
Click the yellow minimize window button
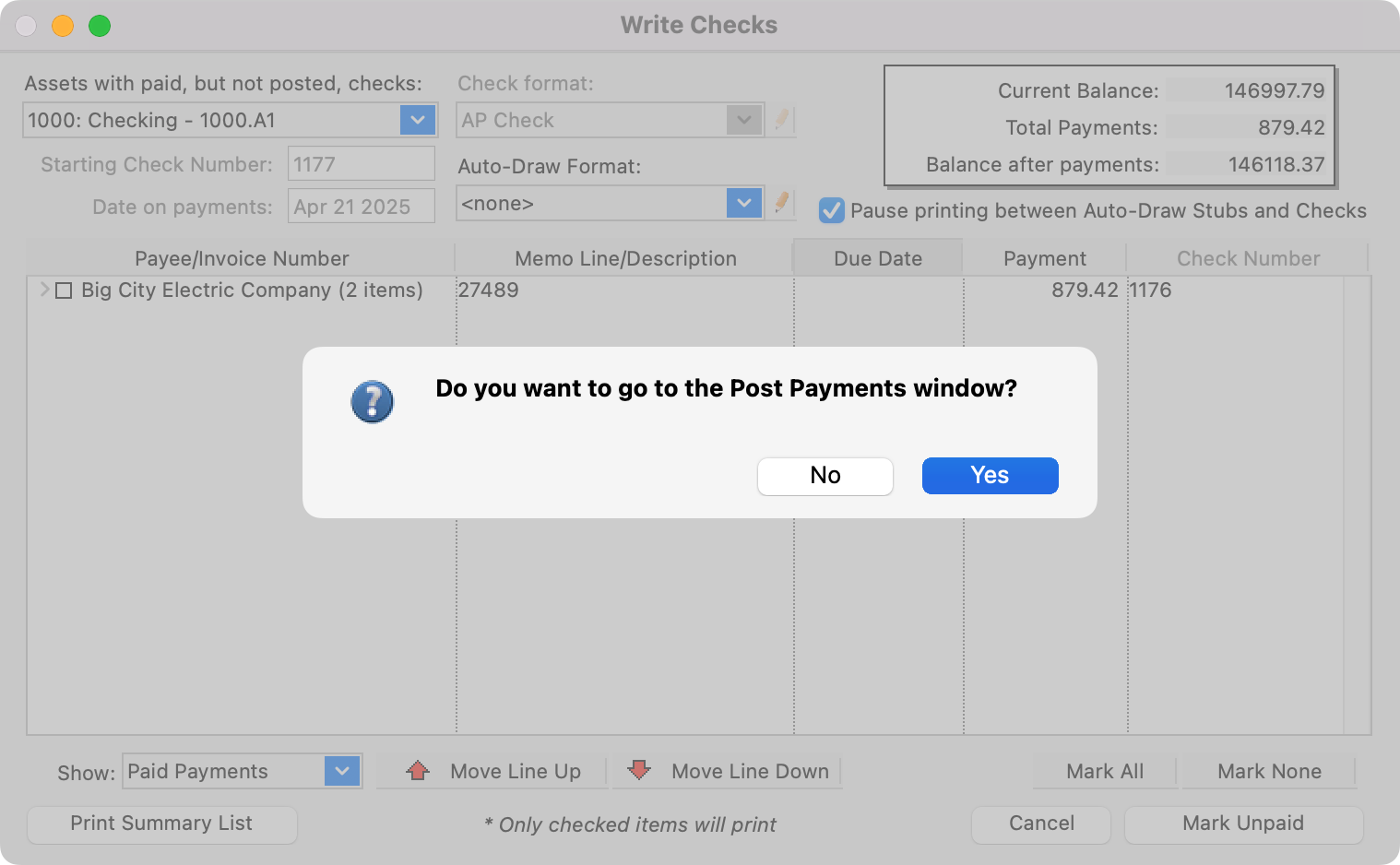(x=63, y=26)
